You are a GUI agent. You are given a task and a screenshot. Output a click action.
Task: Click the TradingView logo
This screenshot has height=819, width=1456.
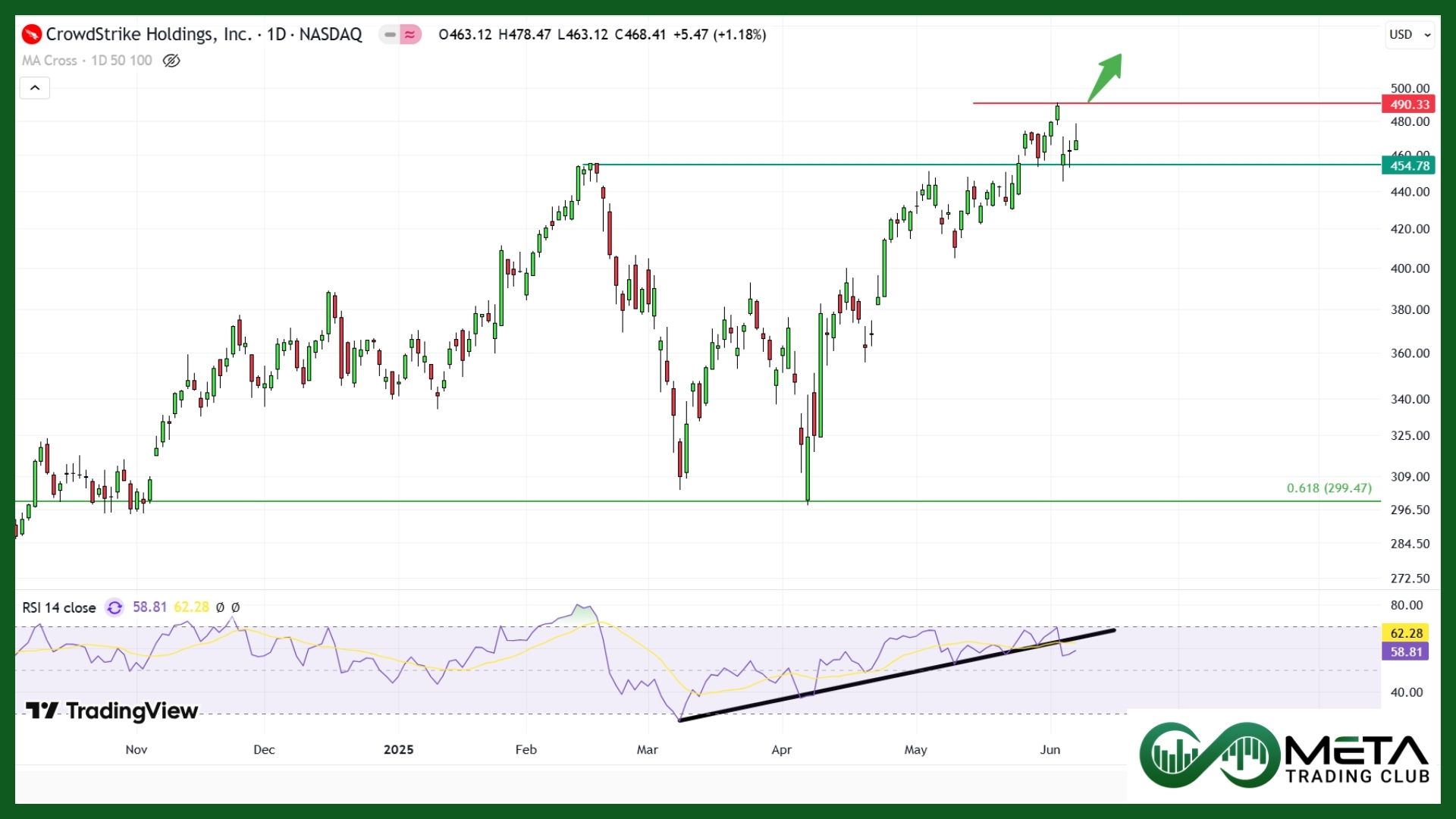click(112, 711)
